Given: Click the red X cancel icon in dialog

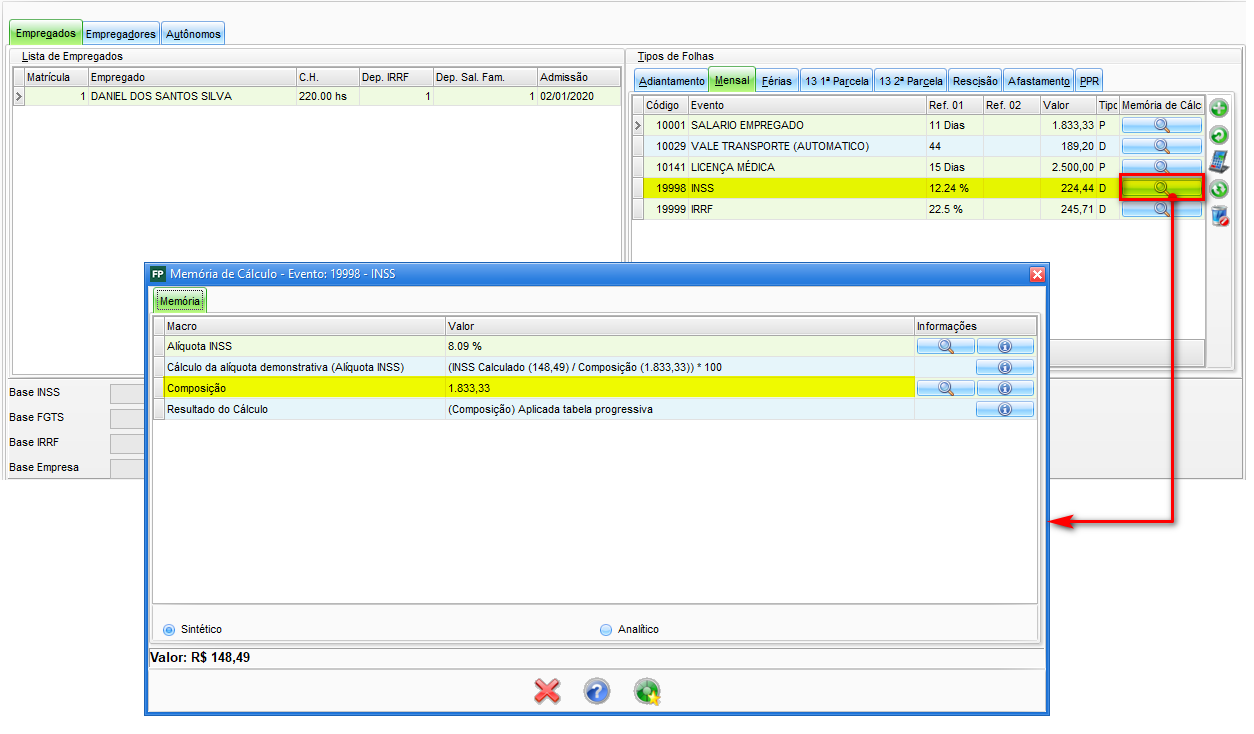Looking at the screenshot, I should tap(546, 691).
